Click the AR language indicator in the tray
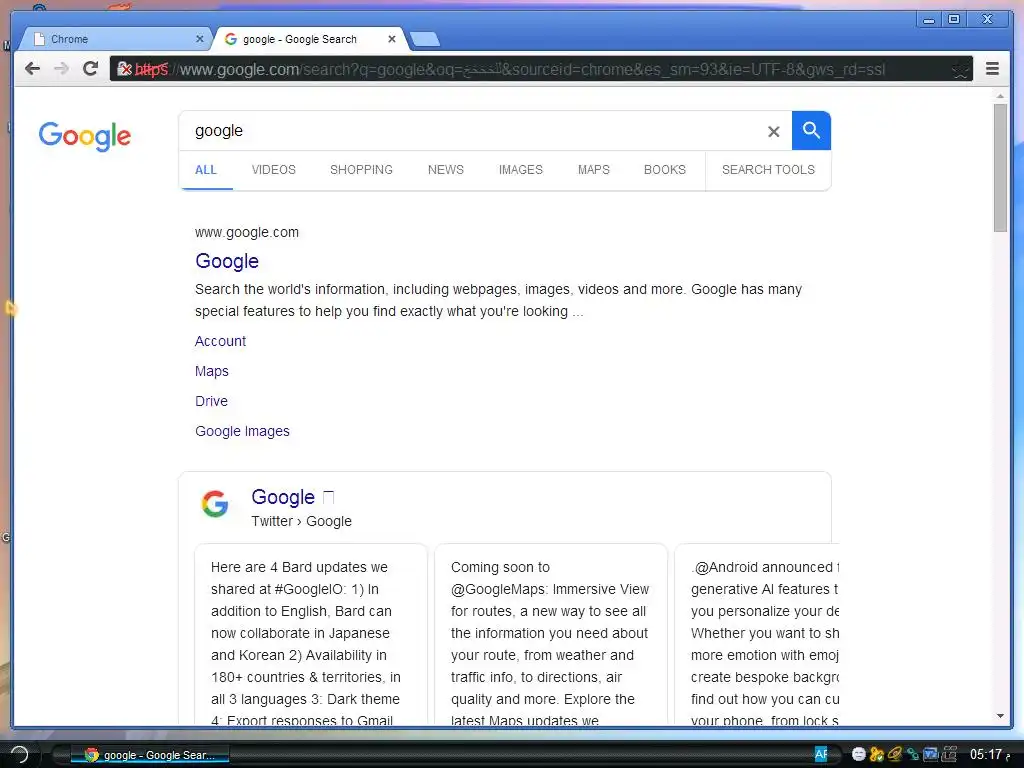The width and height of the screenshot is (1024, 768). 821,754
